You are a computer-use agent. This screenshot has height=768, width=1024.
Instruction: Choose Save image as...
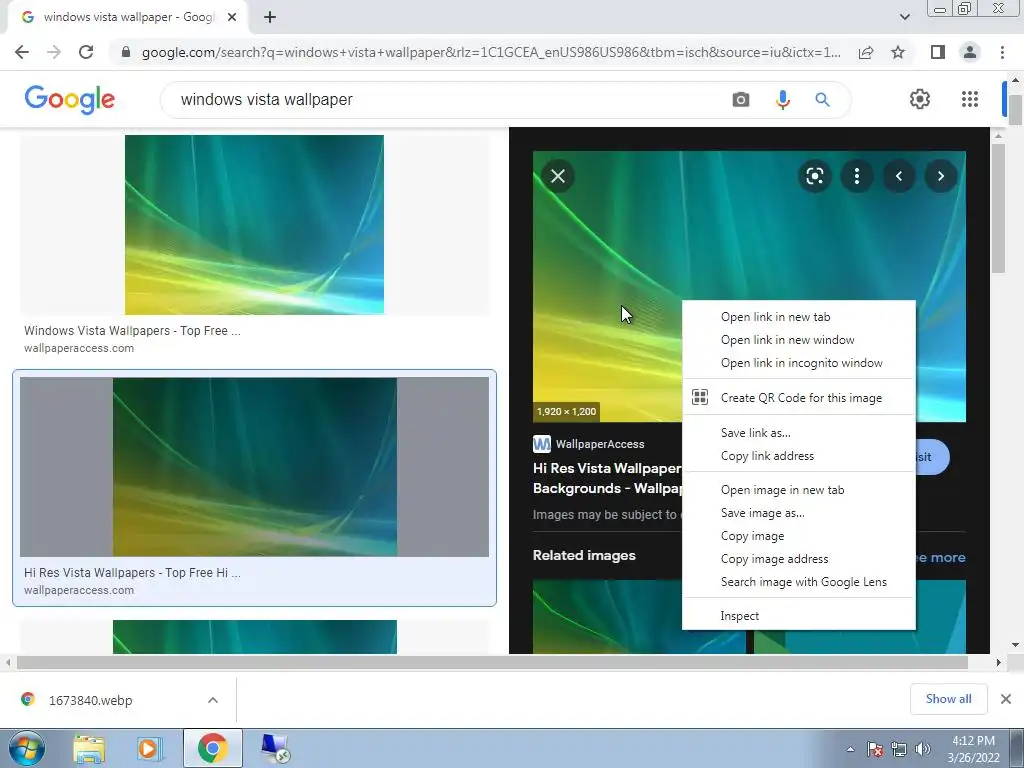(799, 513)
